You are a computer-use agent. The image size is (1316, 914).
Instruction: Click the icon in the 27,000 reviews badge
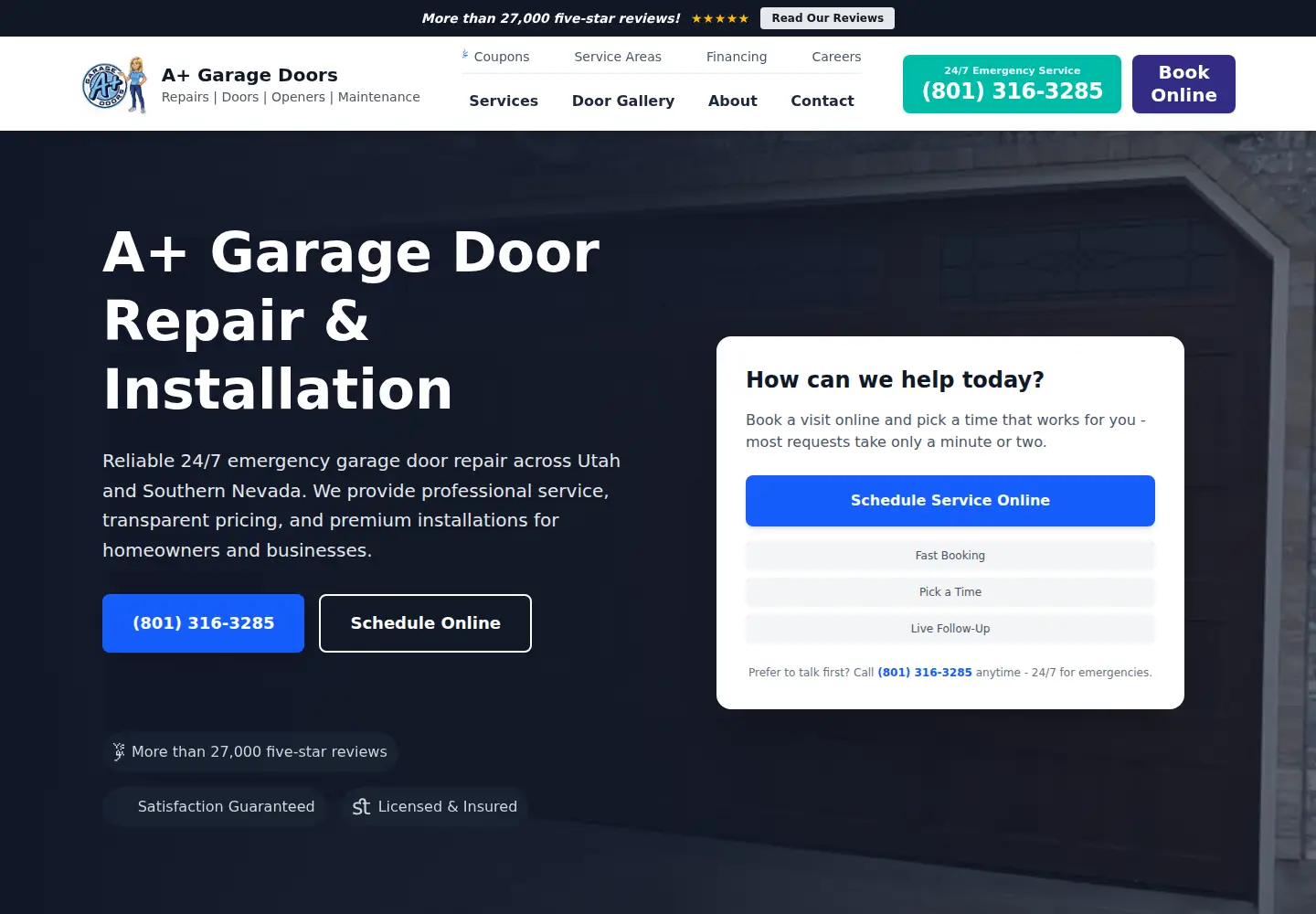point(119,751)
